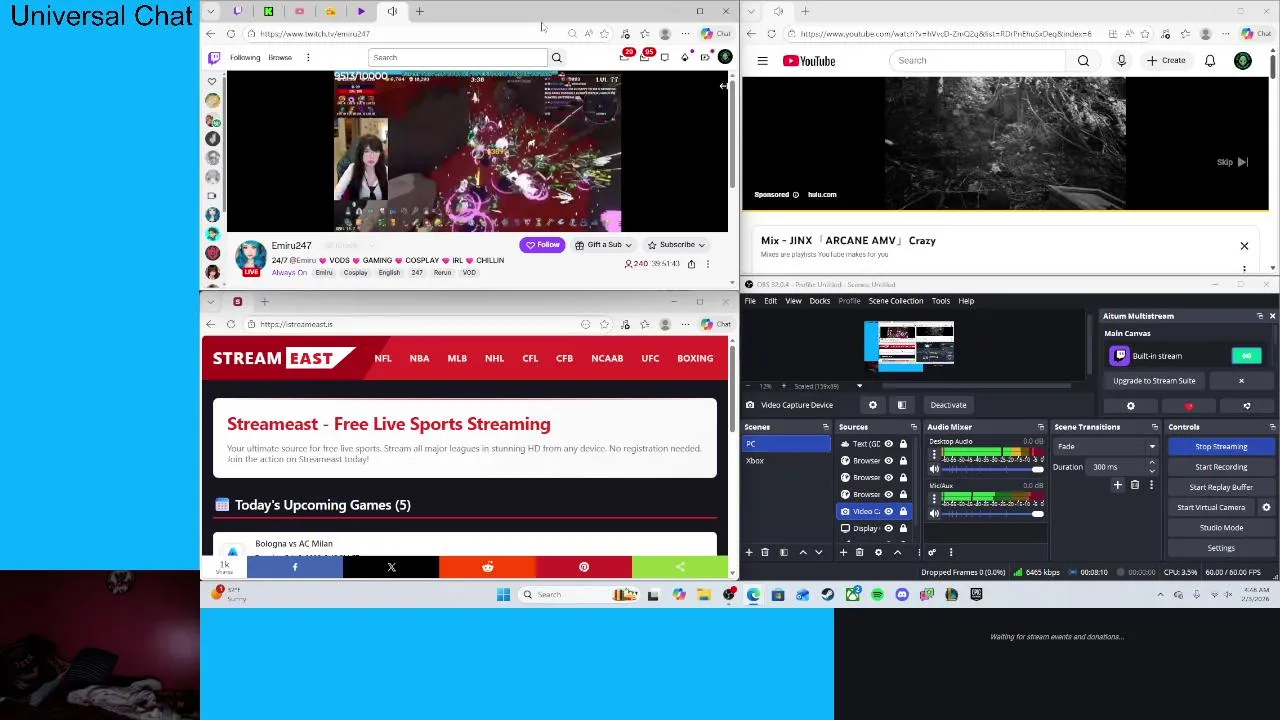The width and height of the screenshot is (1280, 720).
Task: Open OBS advanced audio properties
Action: [932, 552]
